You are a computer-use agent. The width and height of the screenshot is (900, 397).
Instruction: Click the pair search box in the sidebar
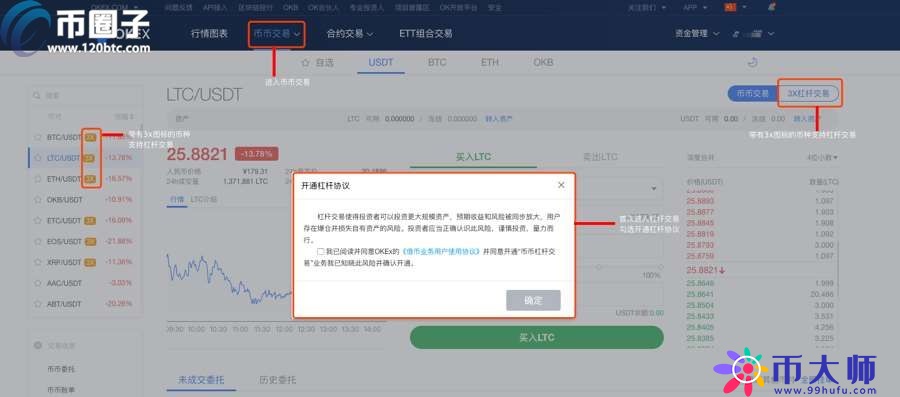[x=85, y=96]
